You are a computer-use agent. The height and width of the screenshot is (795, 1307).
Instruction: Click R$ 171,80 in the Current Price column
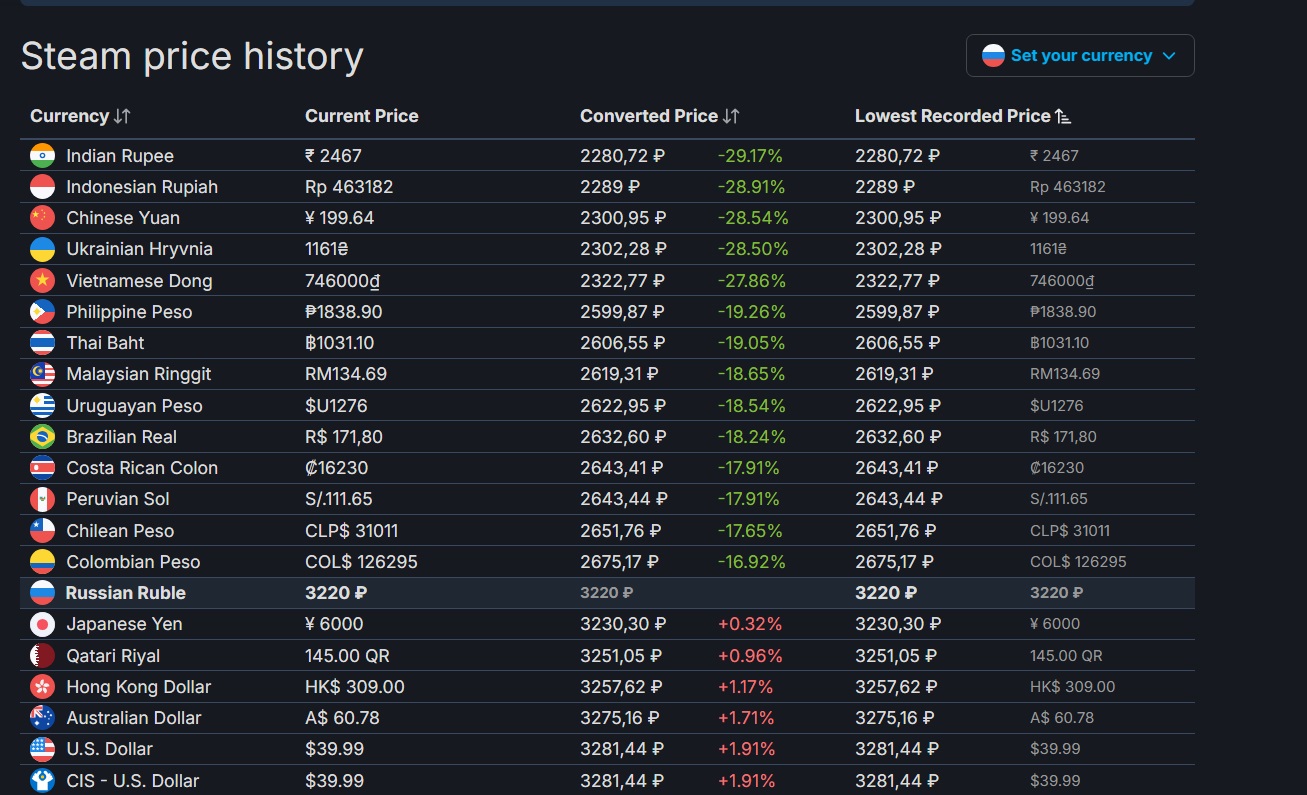click(344, 437)
